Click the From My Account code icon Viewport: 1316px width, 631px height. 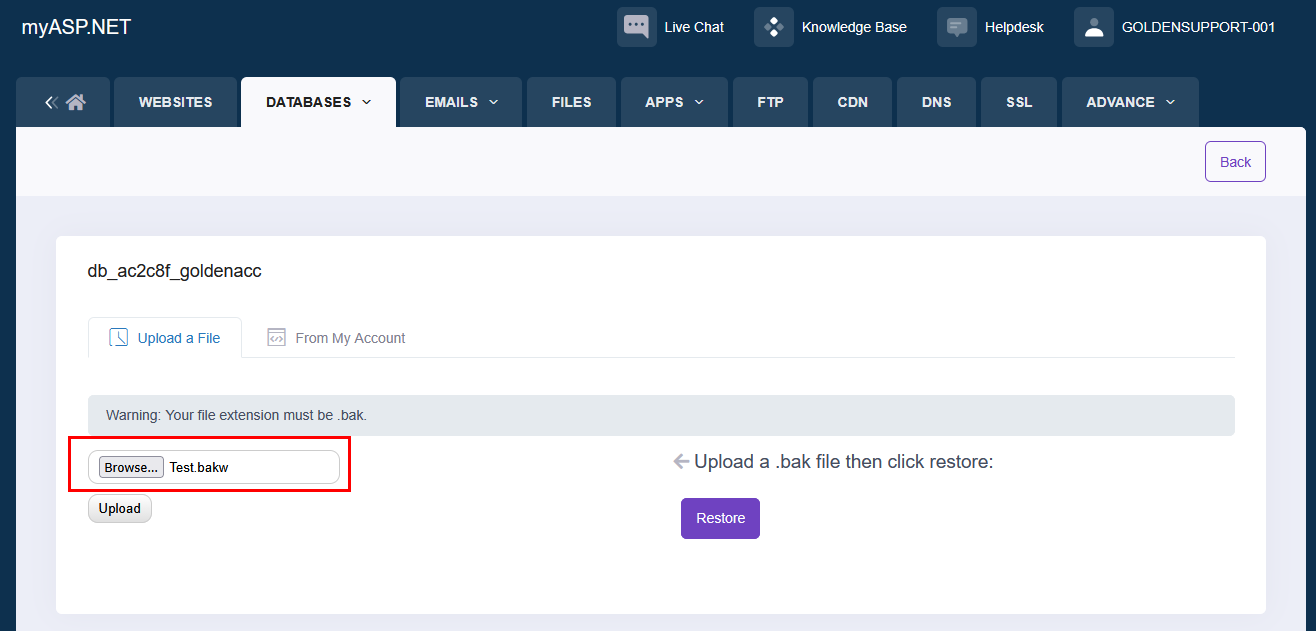(277, 338)
